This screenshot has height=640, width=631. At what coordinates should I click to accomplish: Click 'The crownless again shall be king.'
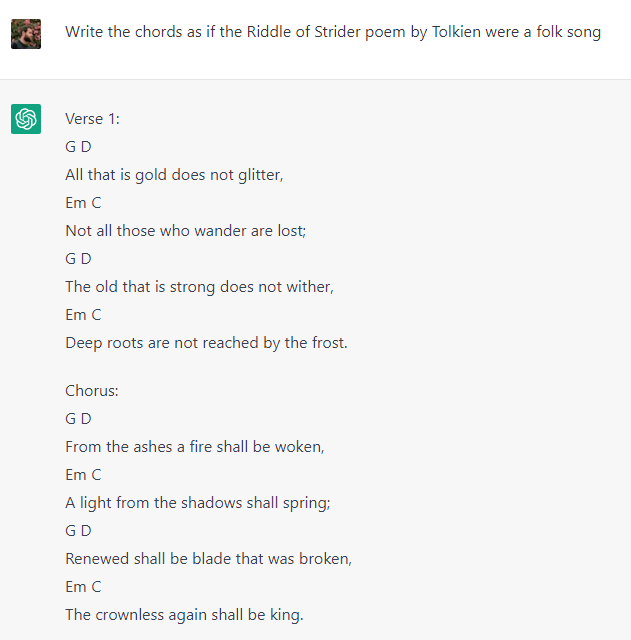coord(184,614)
